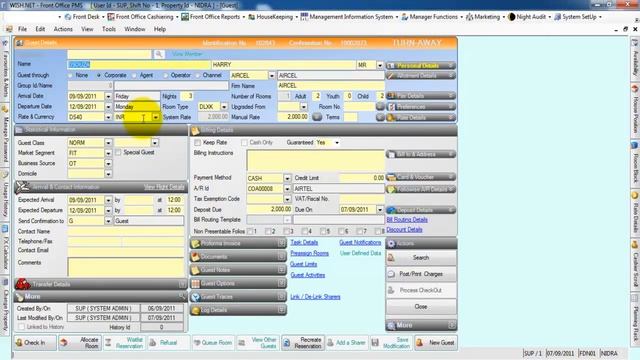
Task: Open the Business Source dropdown
Action: (x=108, y=163)
